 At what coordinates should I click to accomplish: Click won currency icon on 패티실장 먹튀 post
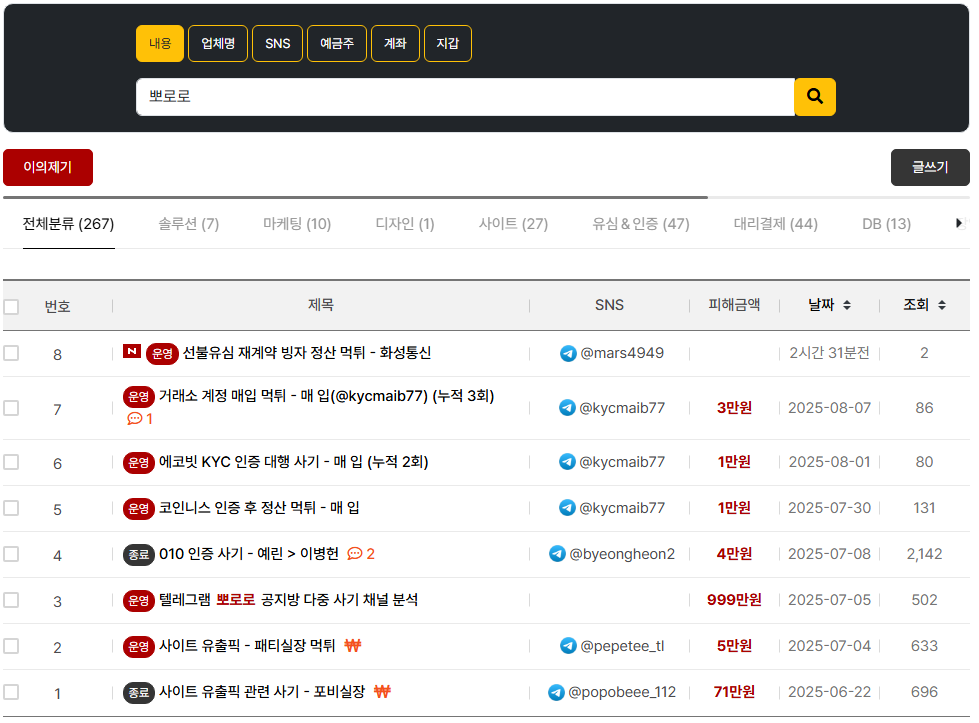tap(353, 645)
